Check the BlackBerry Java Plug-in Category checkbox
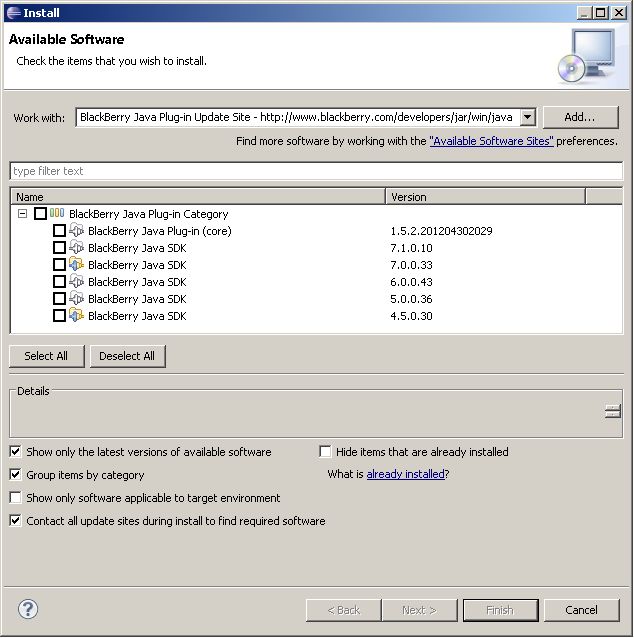 coord(40,214)
